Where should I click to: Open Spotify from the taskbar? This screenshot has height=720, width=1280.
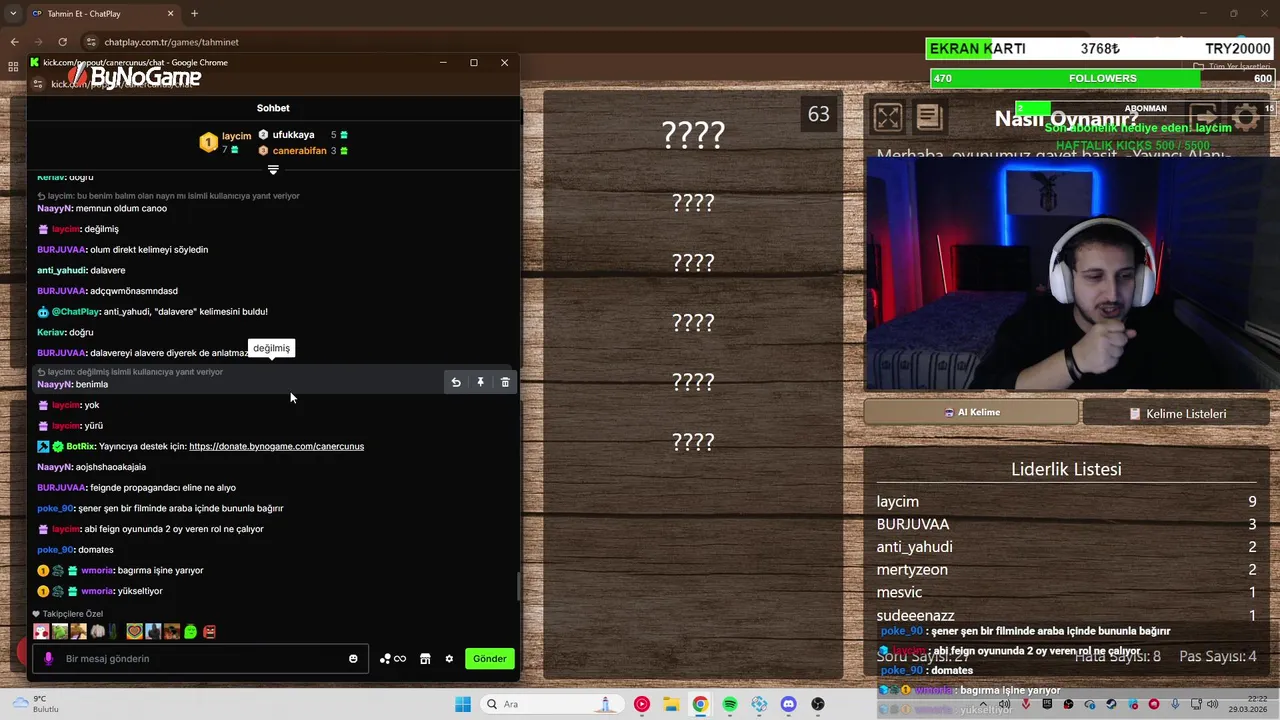[730, 704]
